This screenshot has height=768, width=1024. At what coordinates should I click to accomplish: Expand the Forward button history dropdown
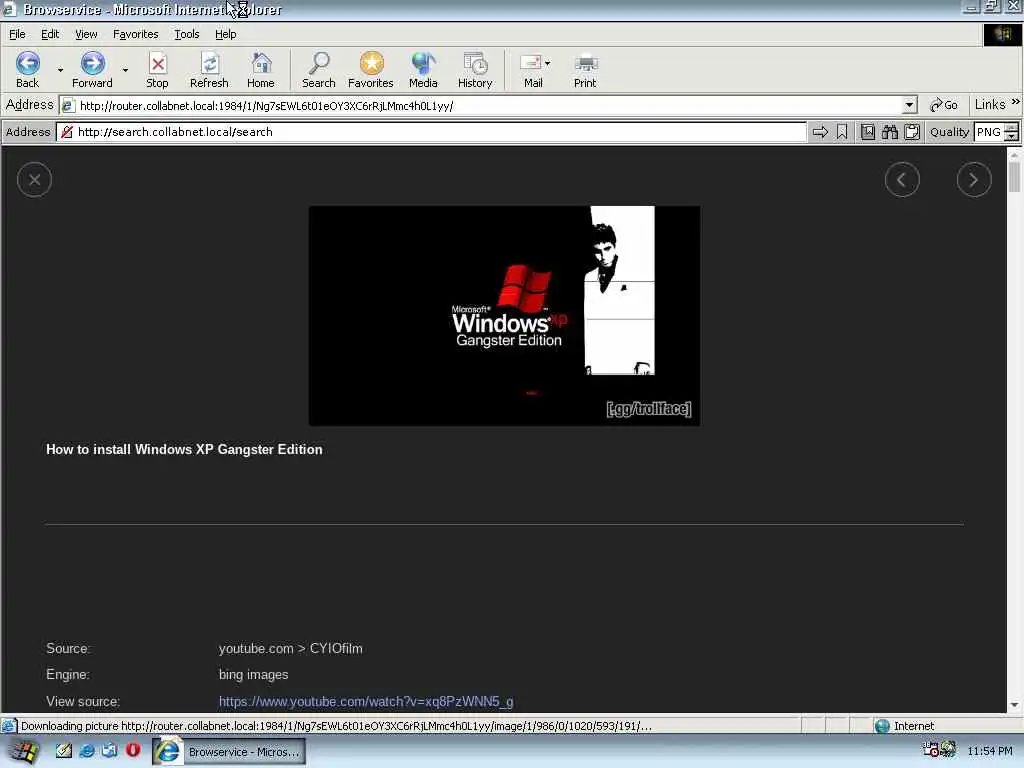125,70
